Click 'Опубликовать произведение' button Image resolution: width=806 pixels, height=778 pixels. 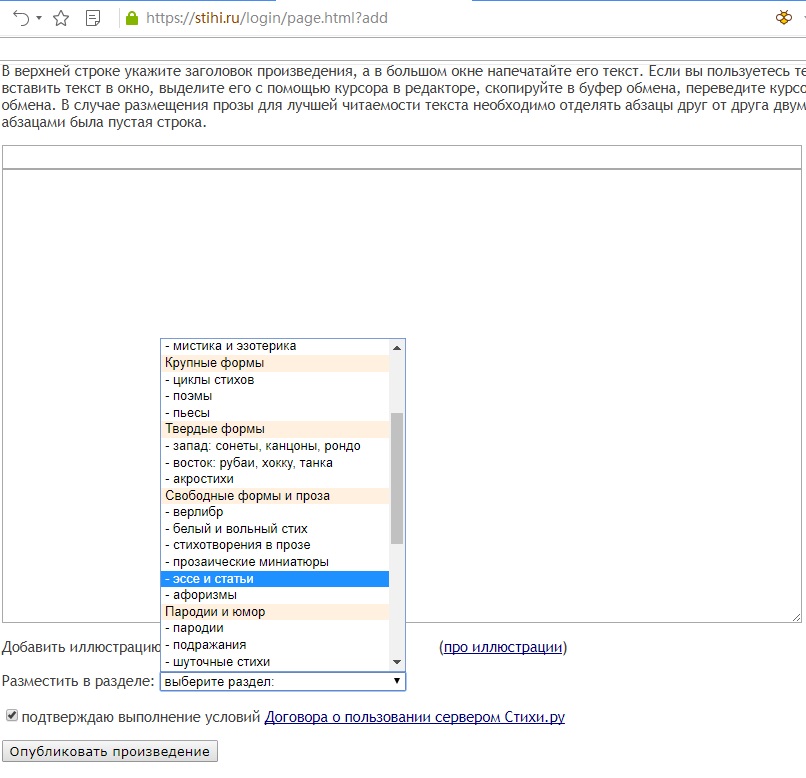(x=110, y=751)
